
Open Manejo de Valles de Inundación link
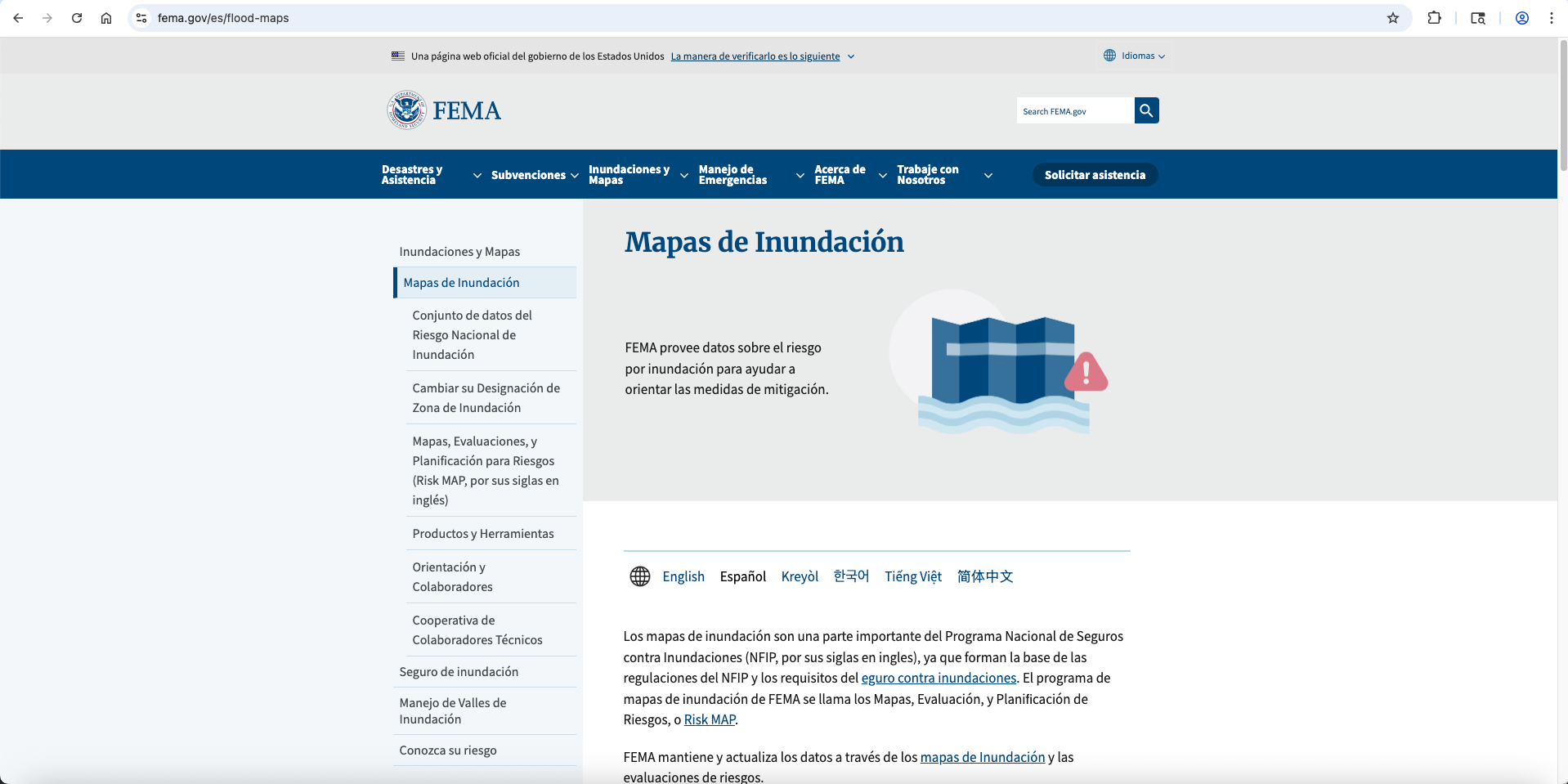485,711
